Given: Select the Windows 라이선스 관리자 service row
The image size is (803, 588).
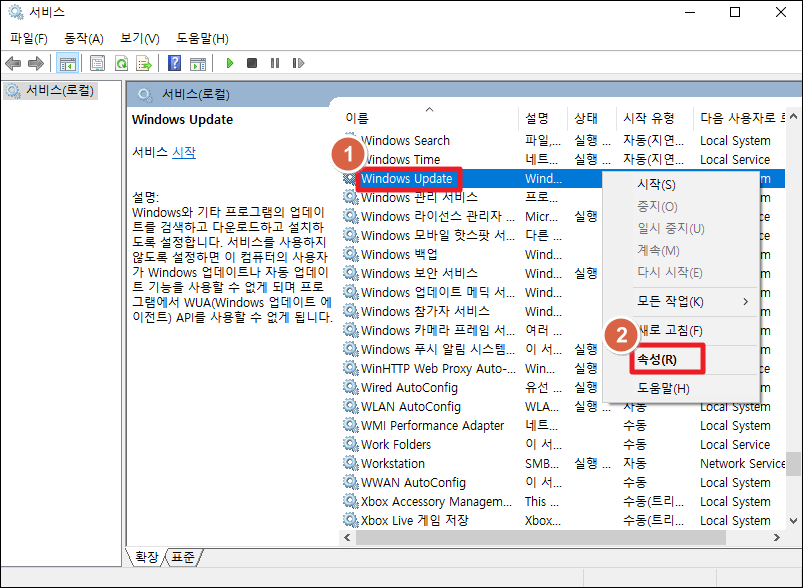Looking at the screenshot, I should (x=438, y=216).
